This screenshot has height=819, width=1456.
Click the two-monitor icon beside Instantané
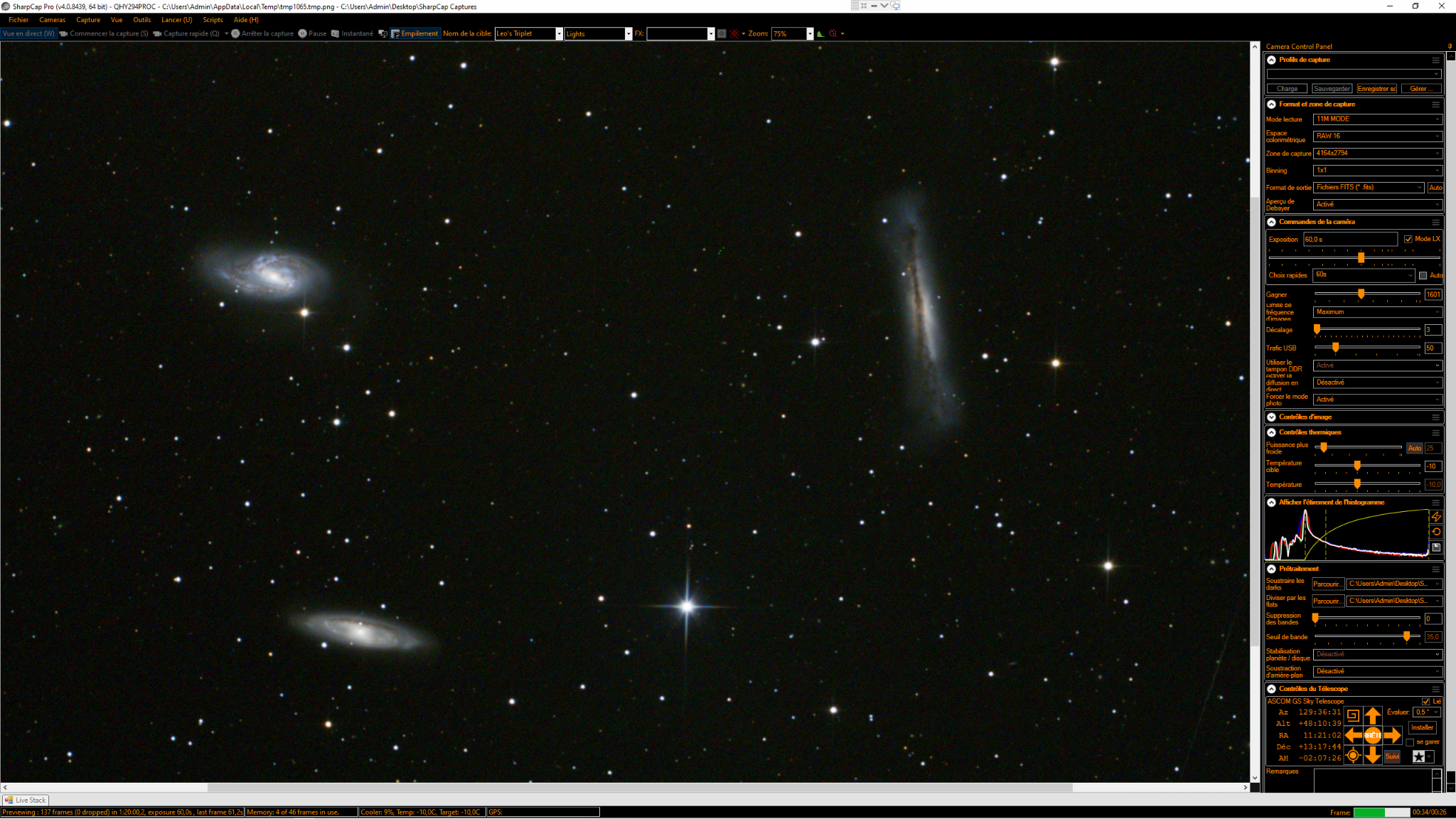383,33
